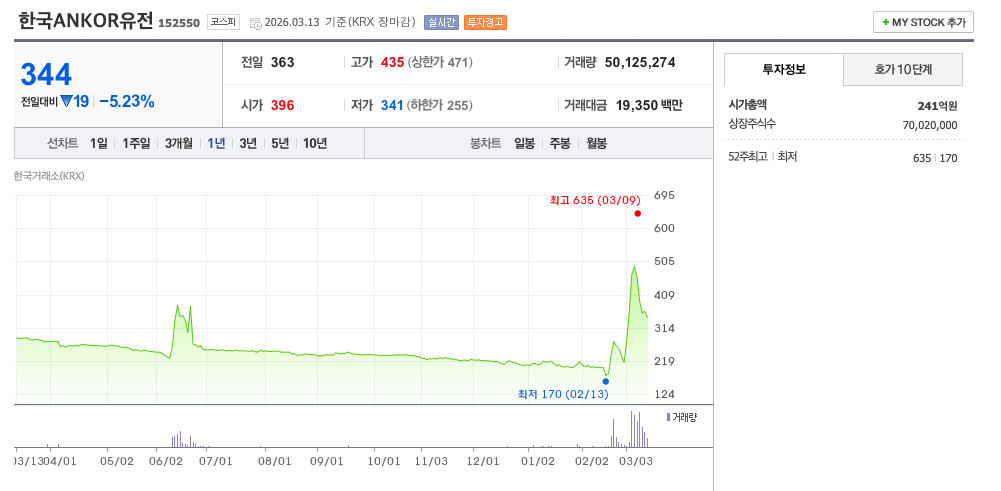The height and width of the screenshot is (491, 1001).
Task: Click the 시가총액 241억원 value
Action: 937,107
